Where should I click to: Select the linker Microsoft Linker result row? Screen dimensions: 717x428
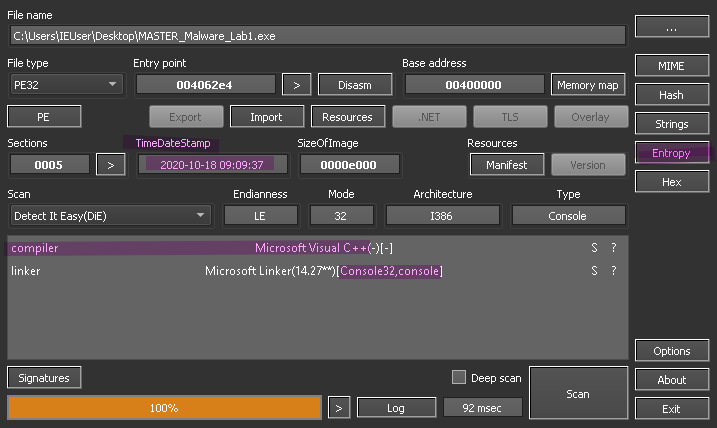(317, 271)
